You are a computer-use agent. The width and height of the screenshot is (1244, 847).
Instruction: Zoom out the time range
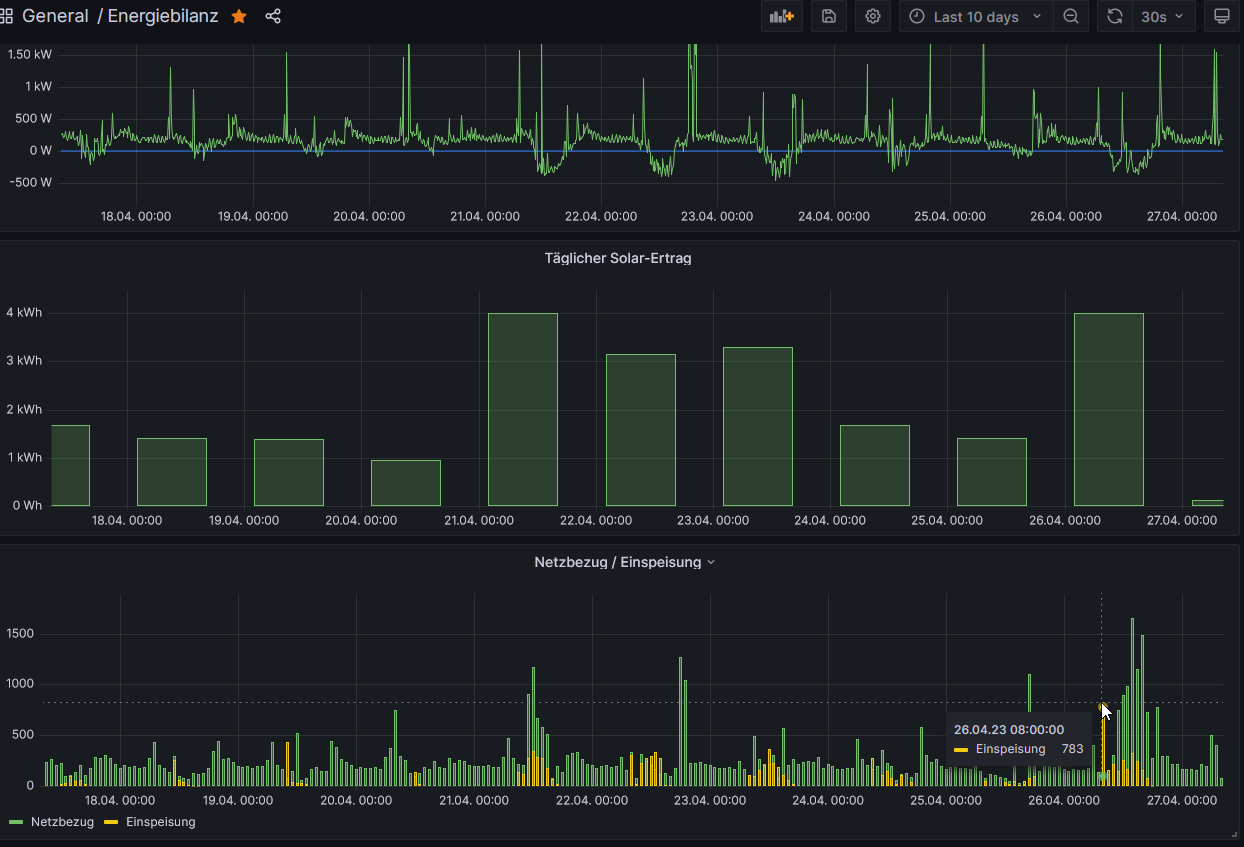(1071, 17)
